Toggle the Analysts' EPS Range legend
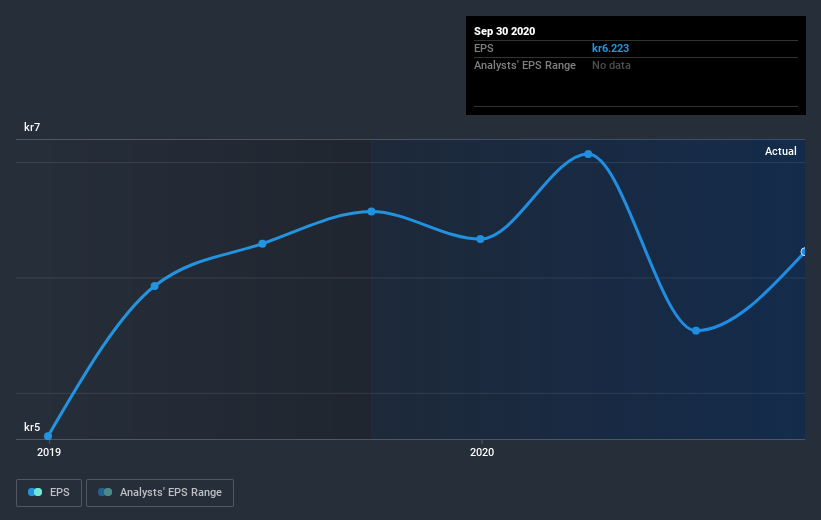Screen dimensions: 821x520 coord(160,493)
